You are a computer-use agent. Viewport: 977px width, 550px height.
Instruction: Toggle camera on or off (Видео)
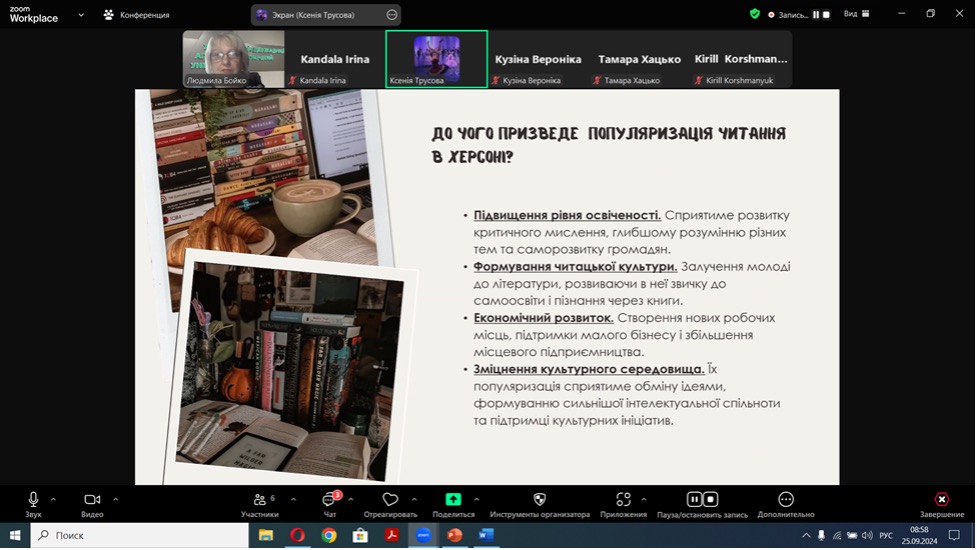coord(92,500)
